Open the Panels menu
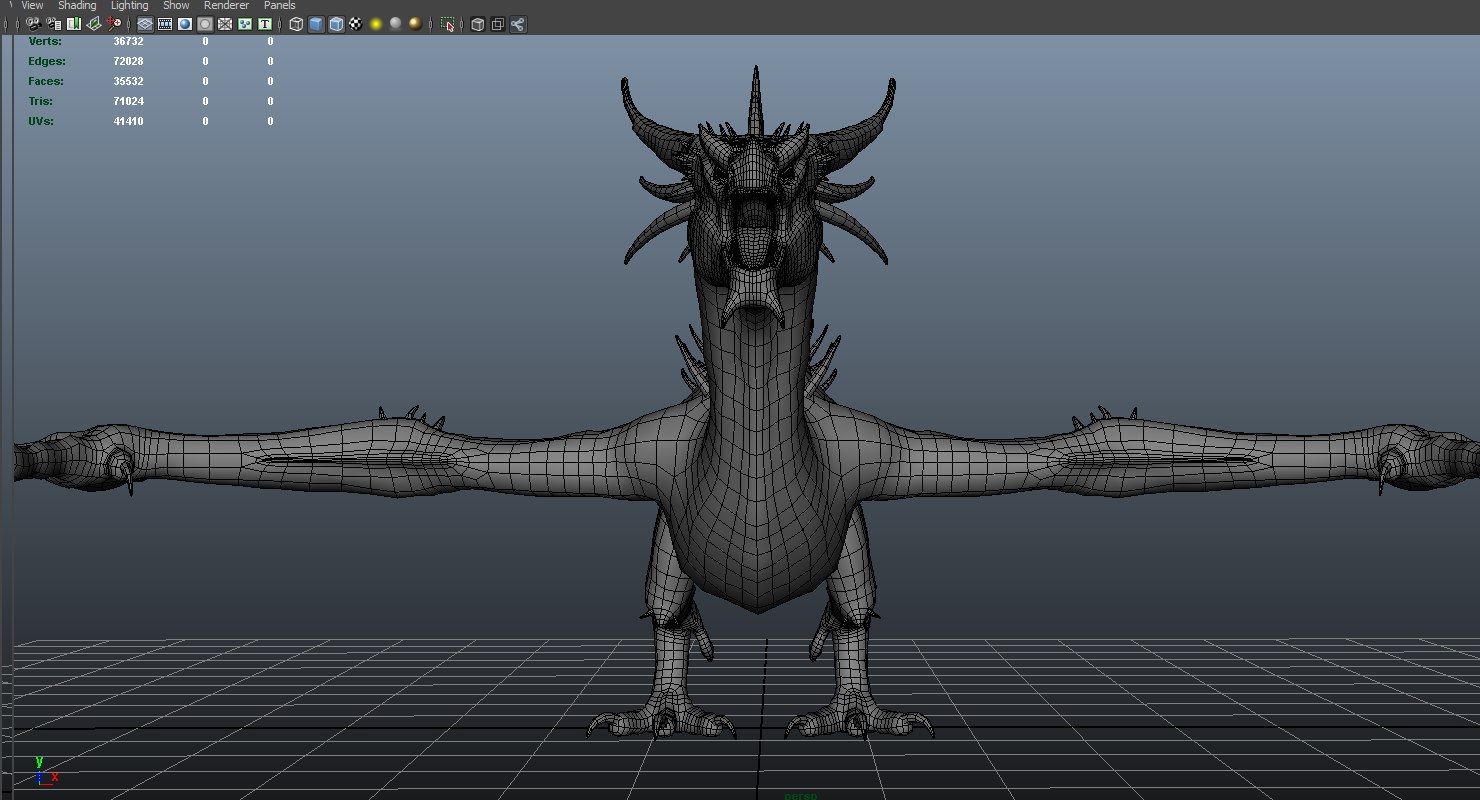The width and height of the screenshot is (1480, 800). tap(280, 6)
